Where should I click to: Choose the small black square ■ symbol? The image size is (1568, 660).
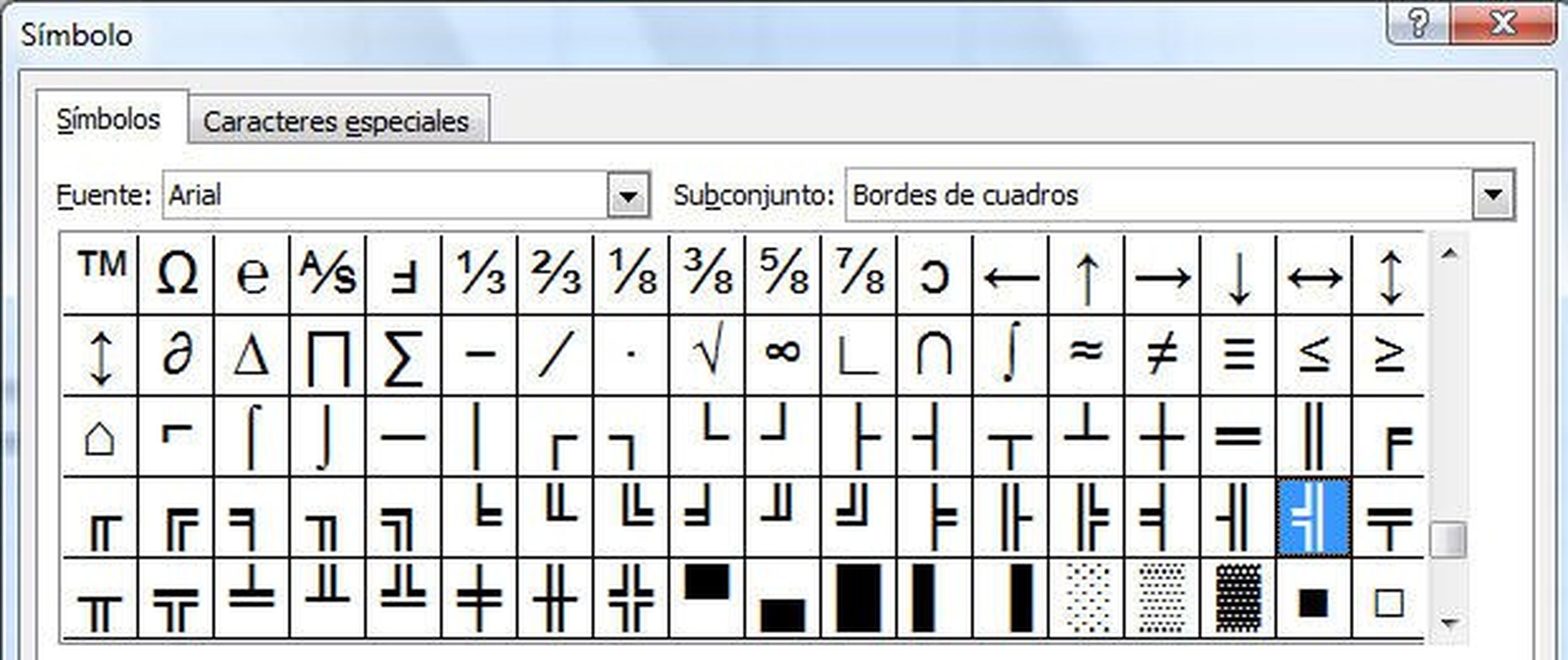pyautogui.click(x=1314, y=598)
